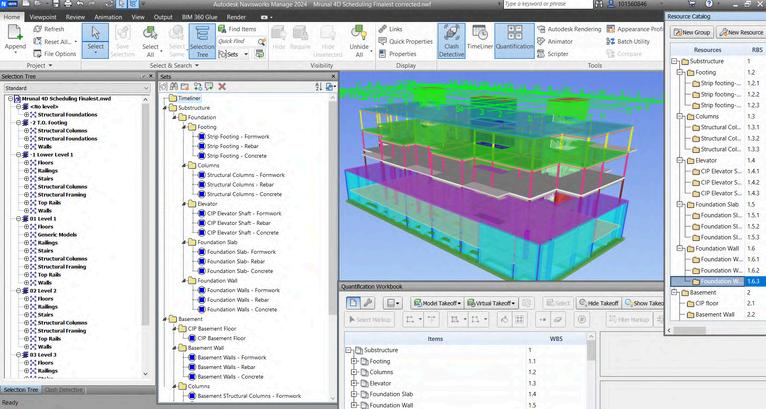The width and height of the screenshot is (766, 409).
Task: Click the keyword search box in title bar
Action: point(548,4)
